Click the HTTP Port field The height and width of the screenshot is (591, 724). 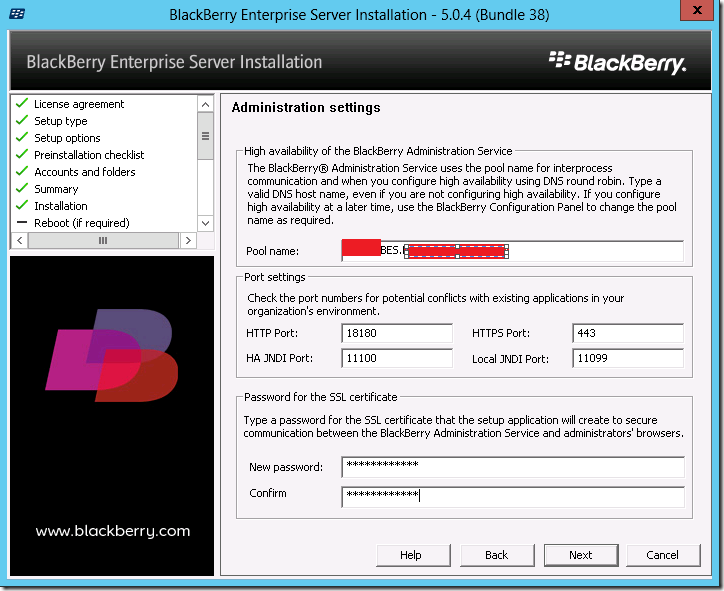pos(397,333)
